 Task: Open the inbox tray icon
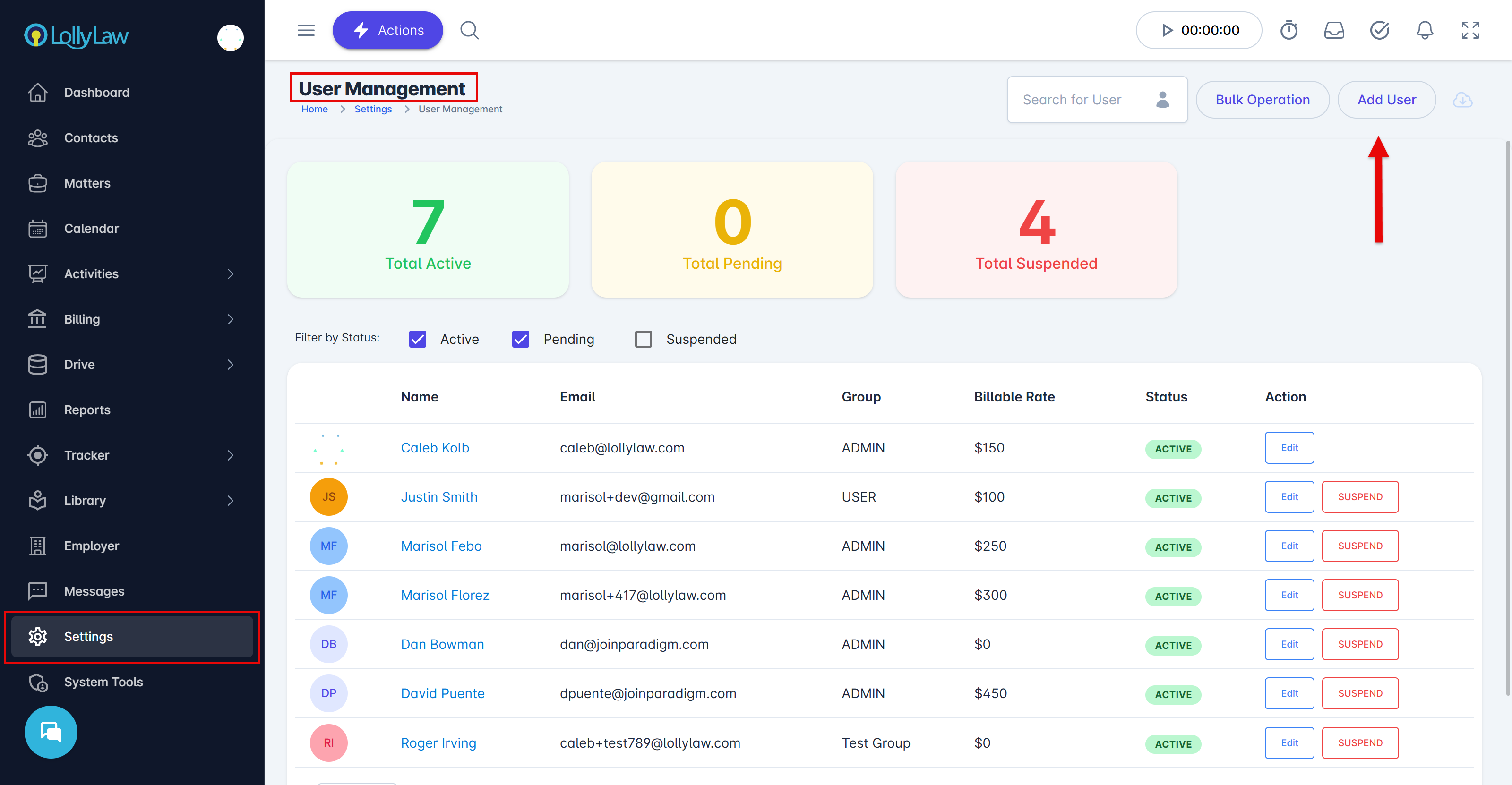click(1333, 30)
